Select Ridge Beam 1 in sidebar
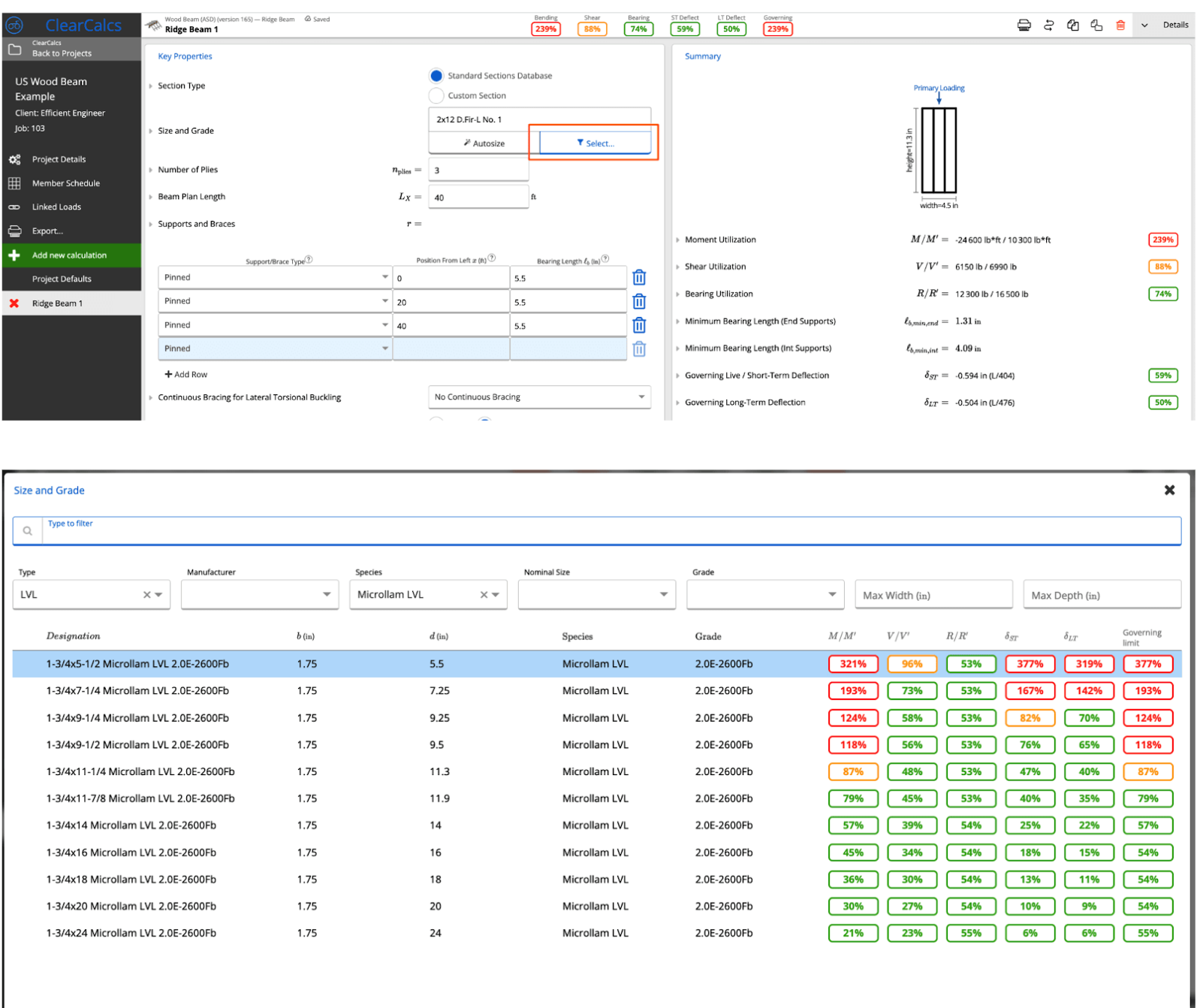This screenshot has height=1008, width=1197. tap(72, 303)
